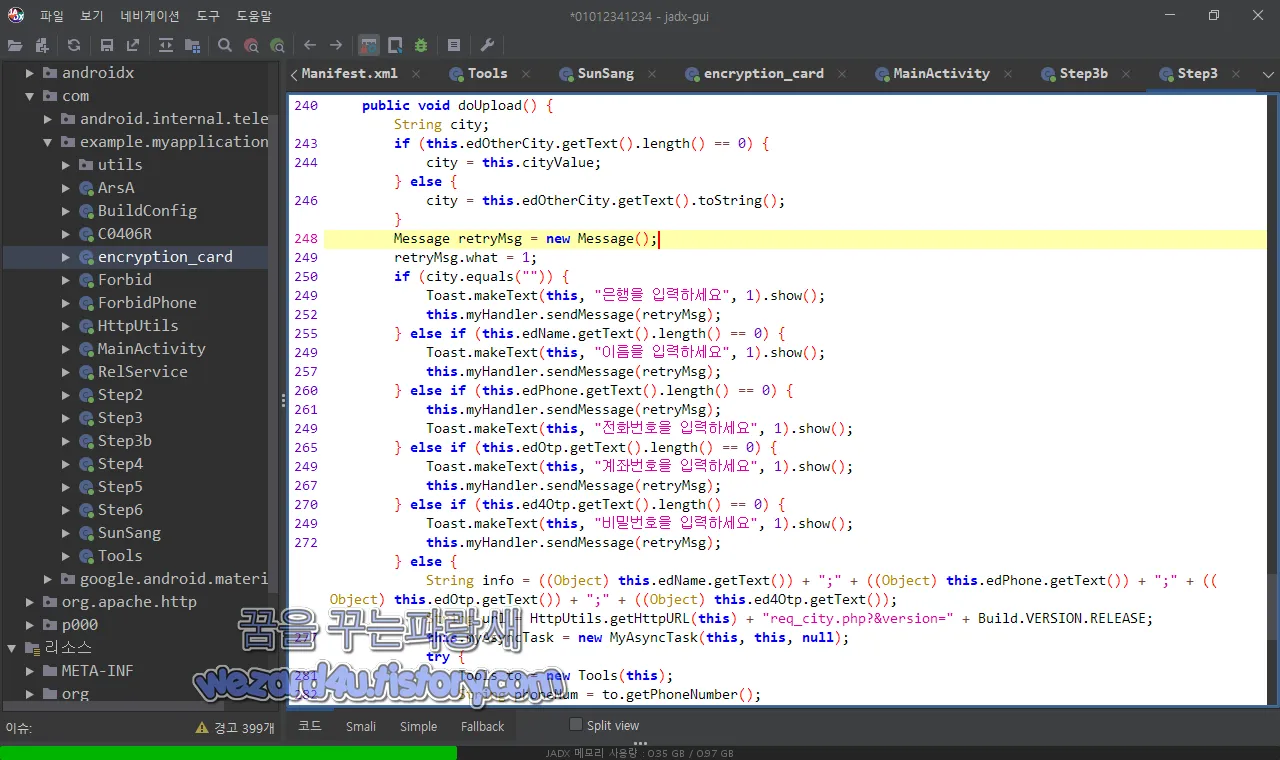This screenshot has height=760, width=1280.
Task: Click the JADX memory usage progress bar
Action: pyautogui.click(x=640, y=753)
